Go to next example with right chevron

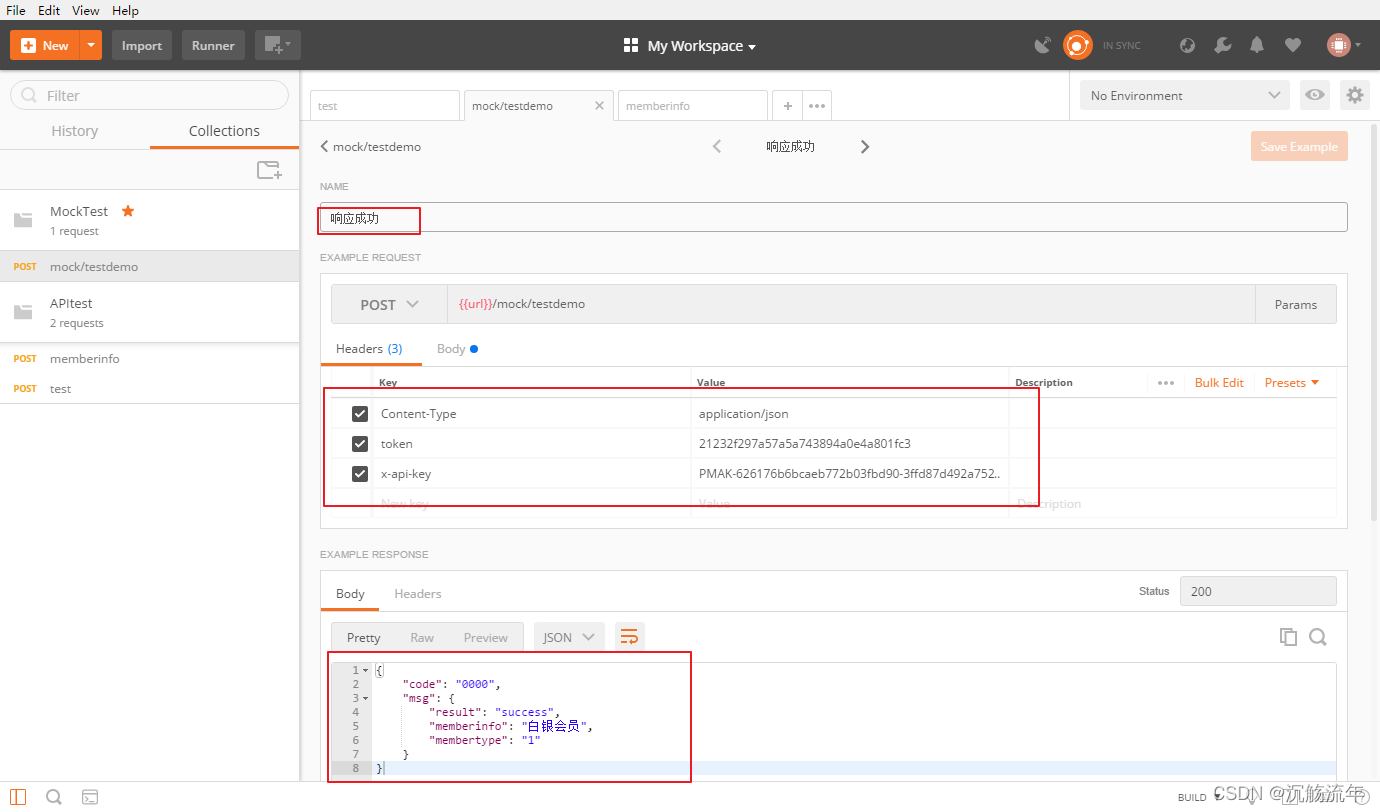pos(865,146)
